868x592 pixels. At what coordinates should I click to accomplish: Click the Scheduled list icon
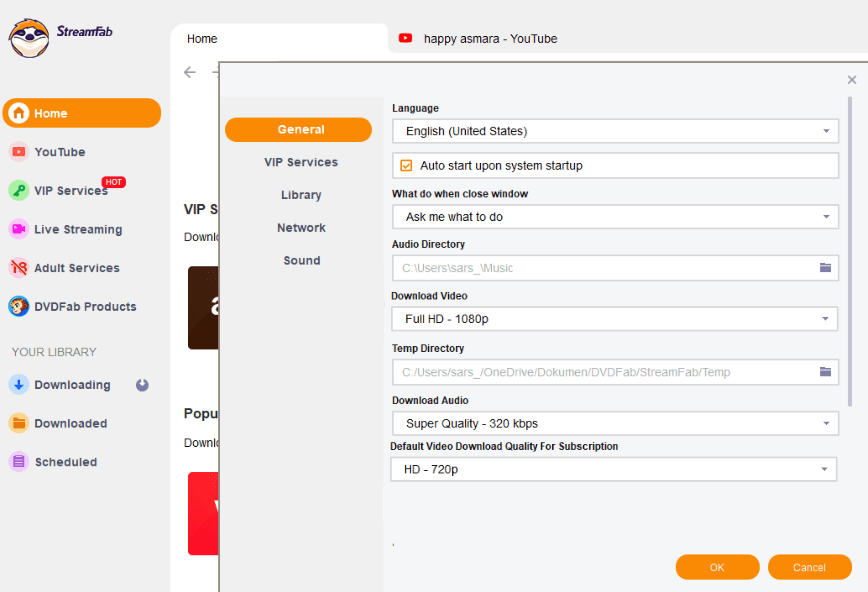point(19,461)
